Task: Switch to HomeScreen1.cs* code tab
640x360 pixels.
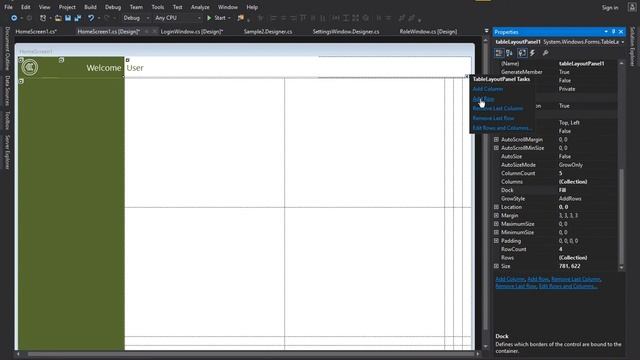Action: 36,31
